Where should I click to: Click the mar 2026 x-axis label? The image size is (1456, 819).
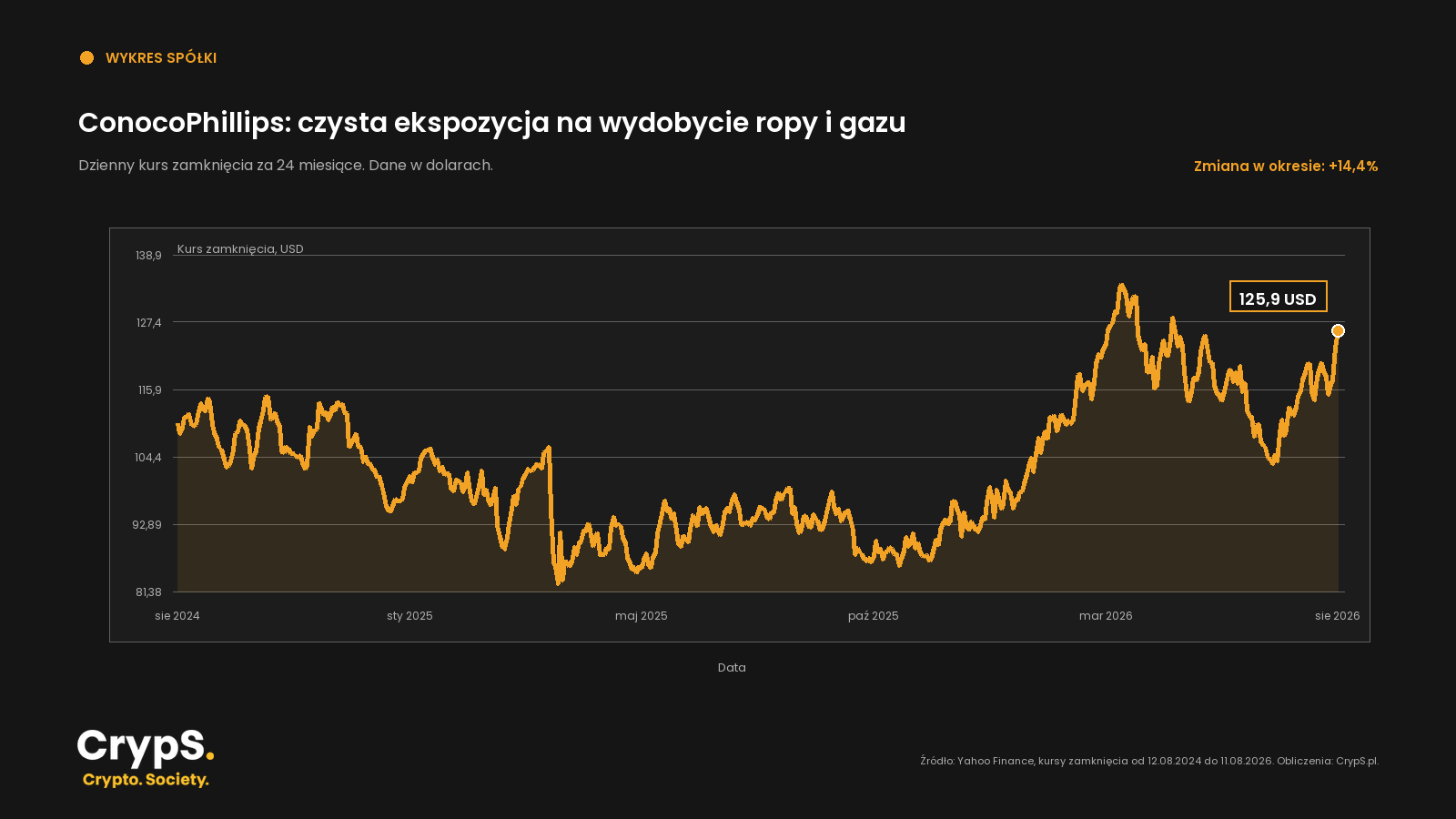1106,616
